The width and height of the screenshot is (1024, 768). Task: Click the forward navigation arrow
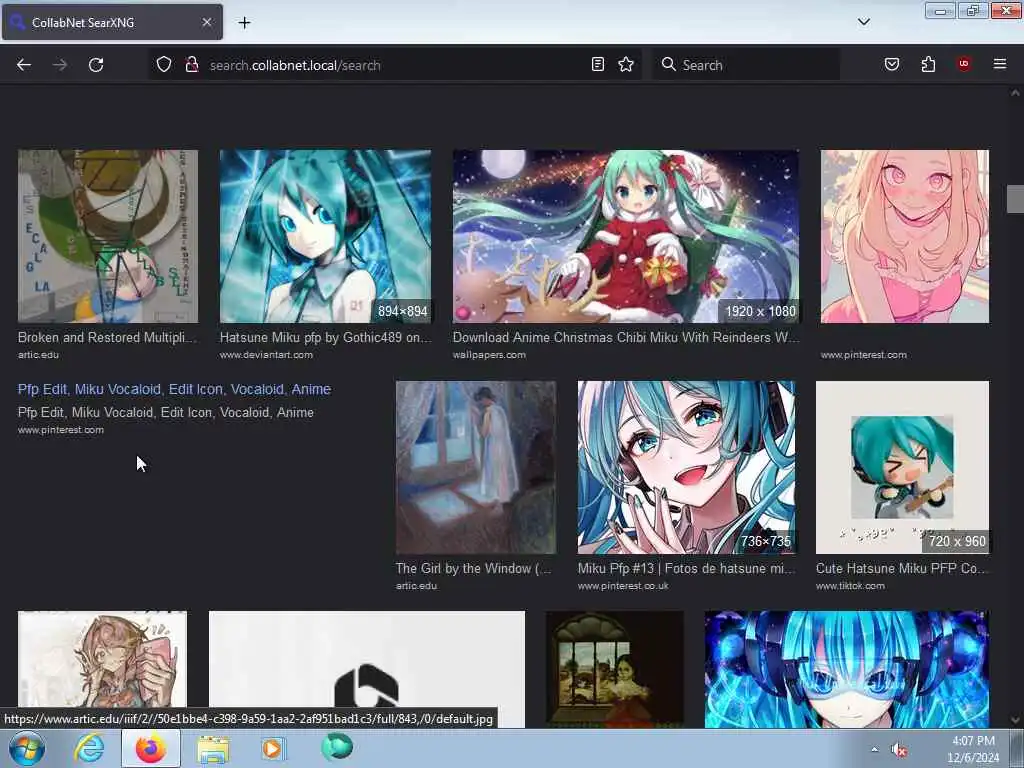[60, 65]
